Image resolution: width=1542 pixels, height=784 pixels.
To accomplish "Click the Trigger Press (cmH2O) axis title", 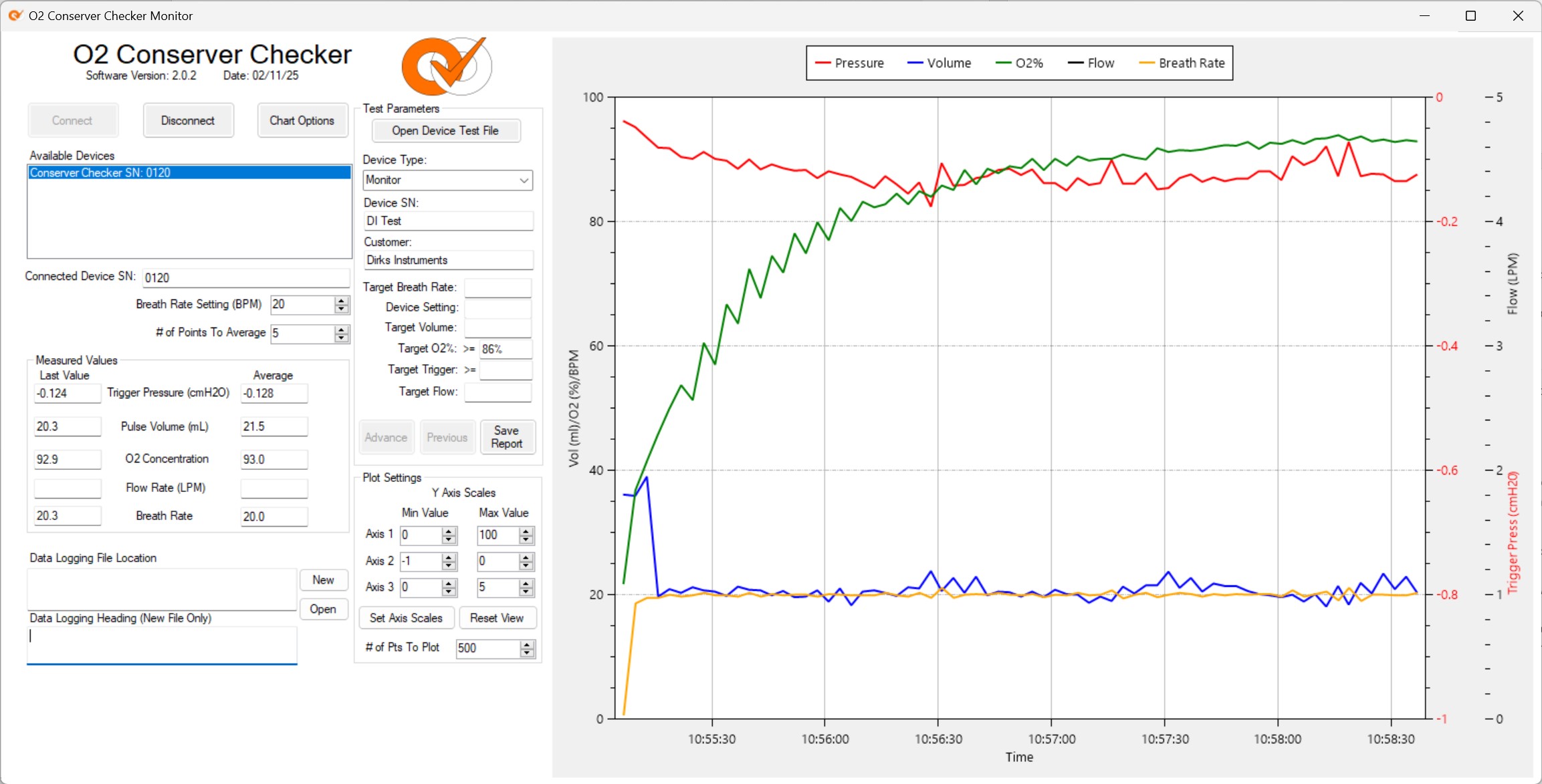I will (x=1513, y=533).
